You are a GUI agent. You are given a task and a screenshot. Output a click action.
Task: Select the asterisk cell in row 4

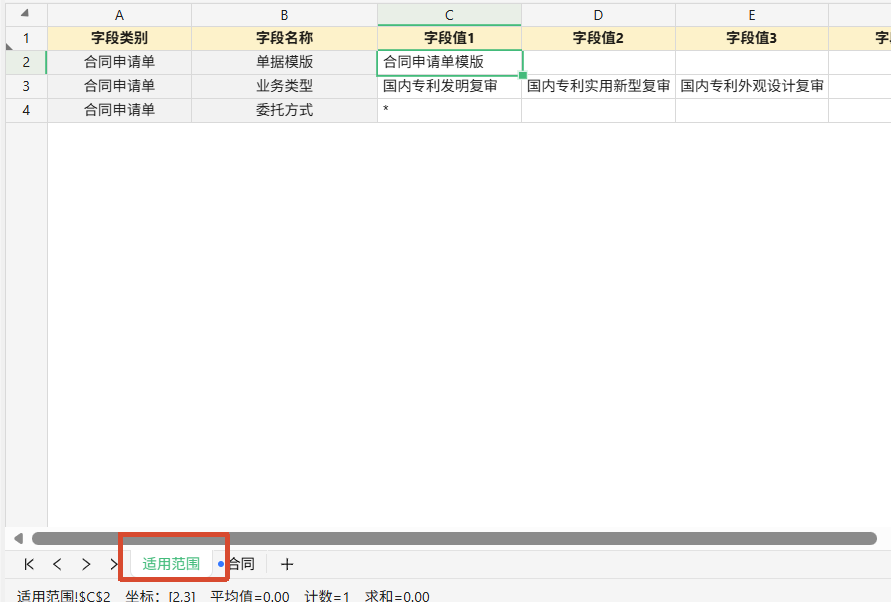click(x=449, y=110)
